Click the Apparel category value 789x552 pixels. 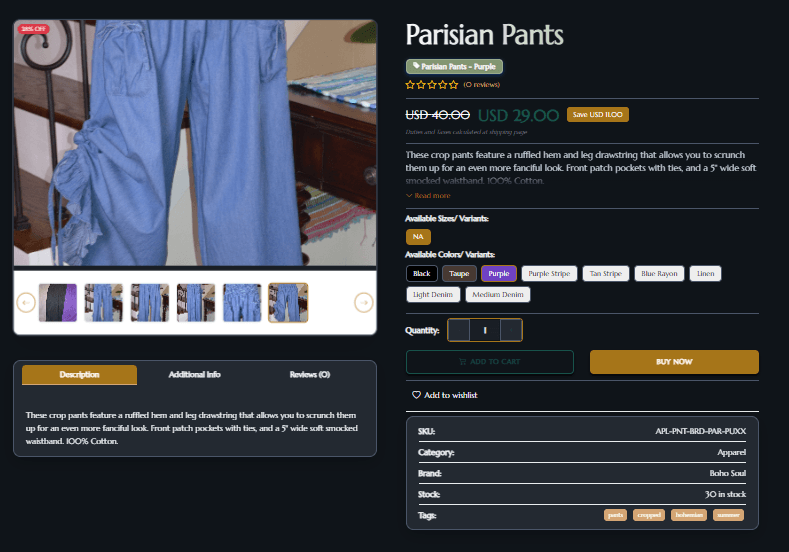tap(732, 452)
